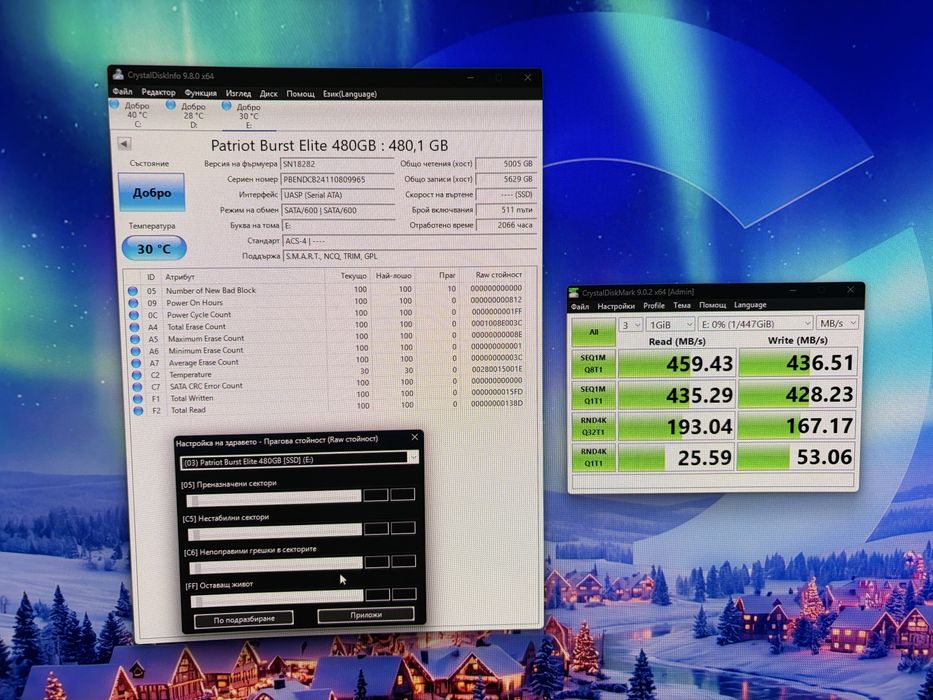Image resolution: width=933 pixels, height=700 pixels.
Task: Click the Raw стойност column header
Action: pos(499,274)
